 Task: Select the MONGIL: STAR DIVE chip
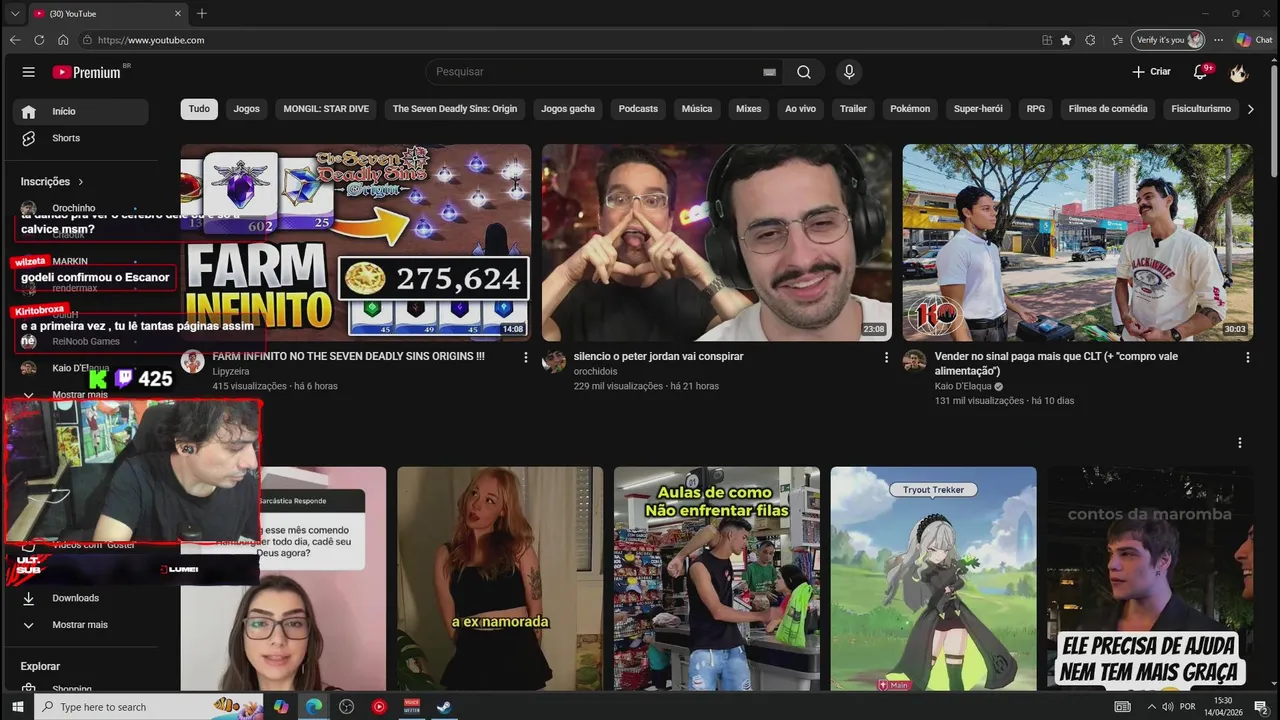(326, 108)
